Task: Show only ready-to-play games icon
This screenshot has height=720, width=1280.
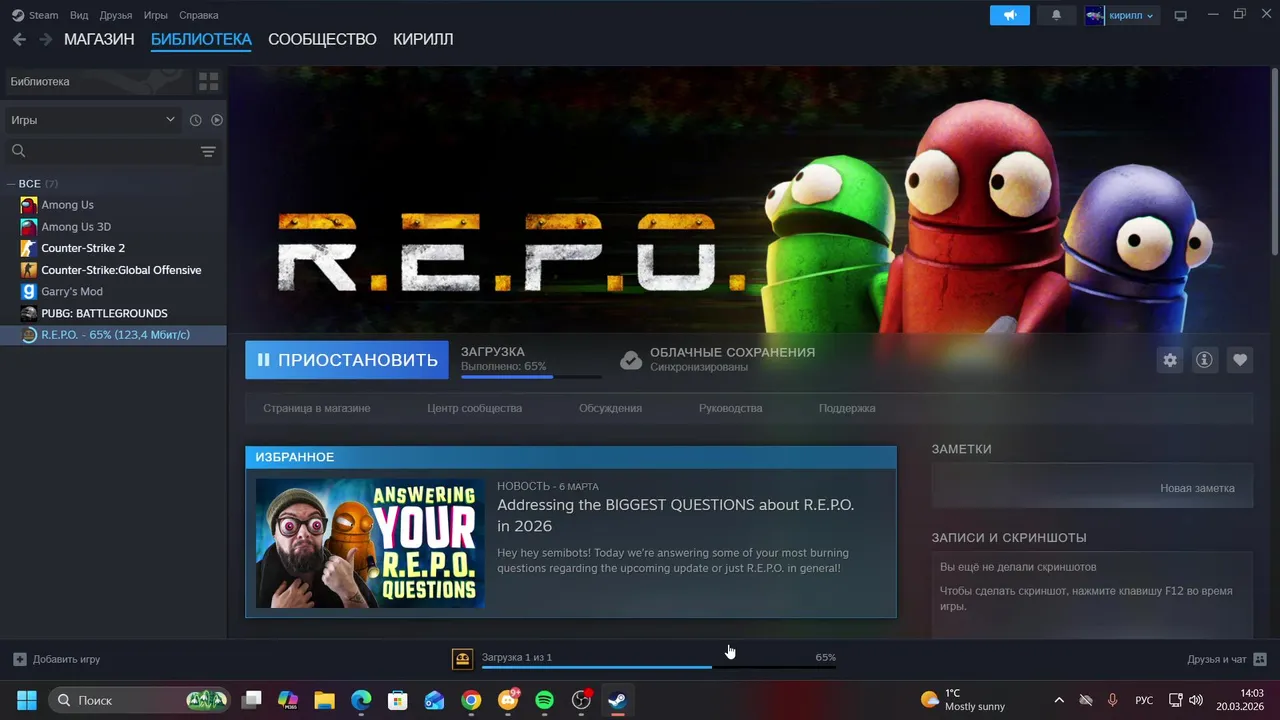Action: coord(217,120)
